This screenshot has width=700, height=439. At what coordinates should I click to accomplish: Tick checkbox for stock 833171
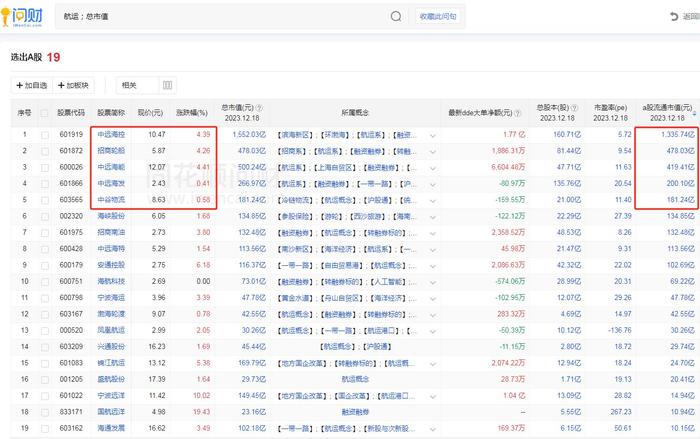pyautogui.click(x=45, y=412)
